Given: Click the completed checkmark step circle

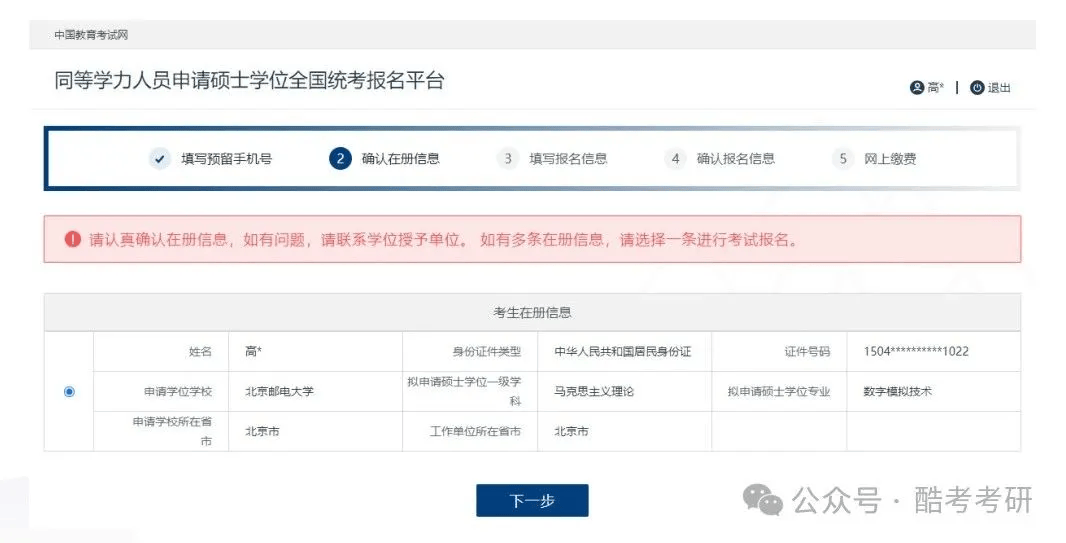Looking at the screenshot, I should coord(160,159).
